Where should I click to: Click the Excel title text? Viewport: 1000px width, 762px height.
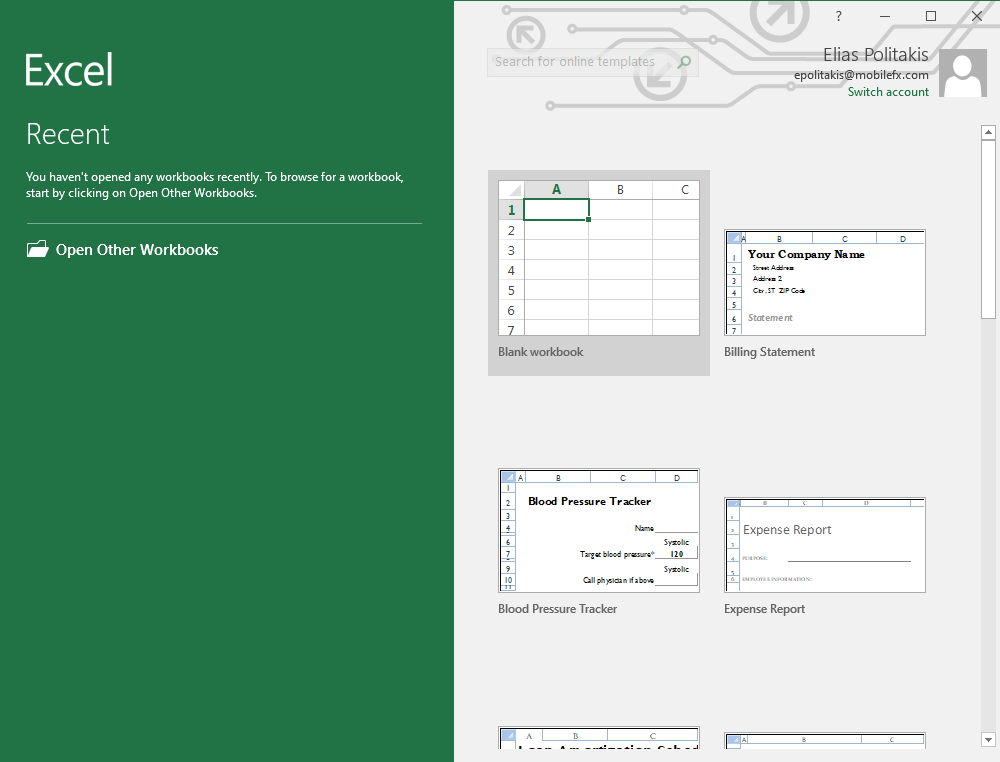click(70, 70)
